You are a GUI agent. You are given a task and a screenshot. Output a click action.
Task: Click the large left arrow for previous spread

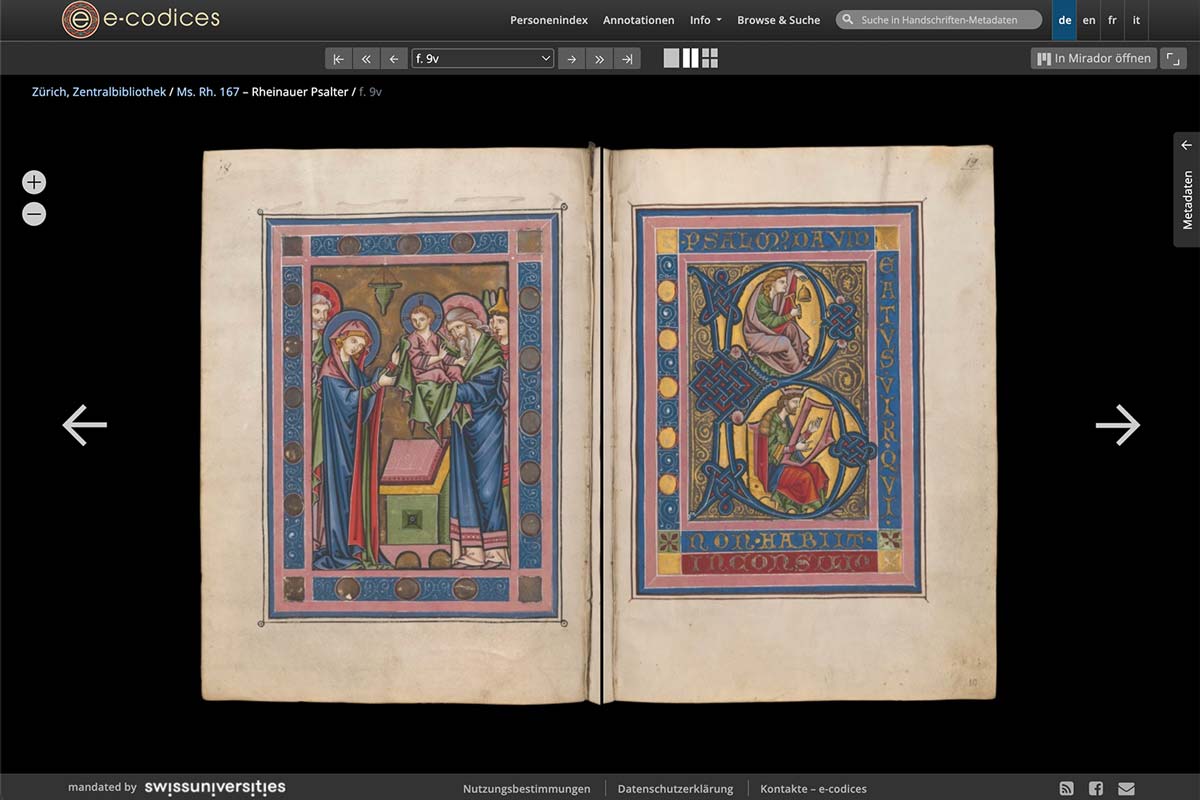(x=85, y=425)
